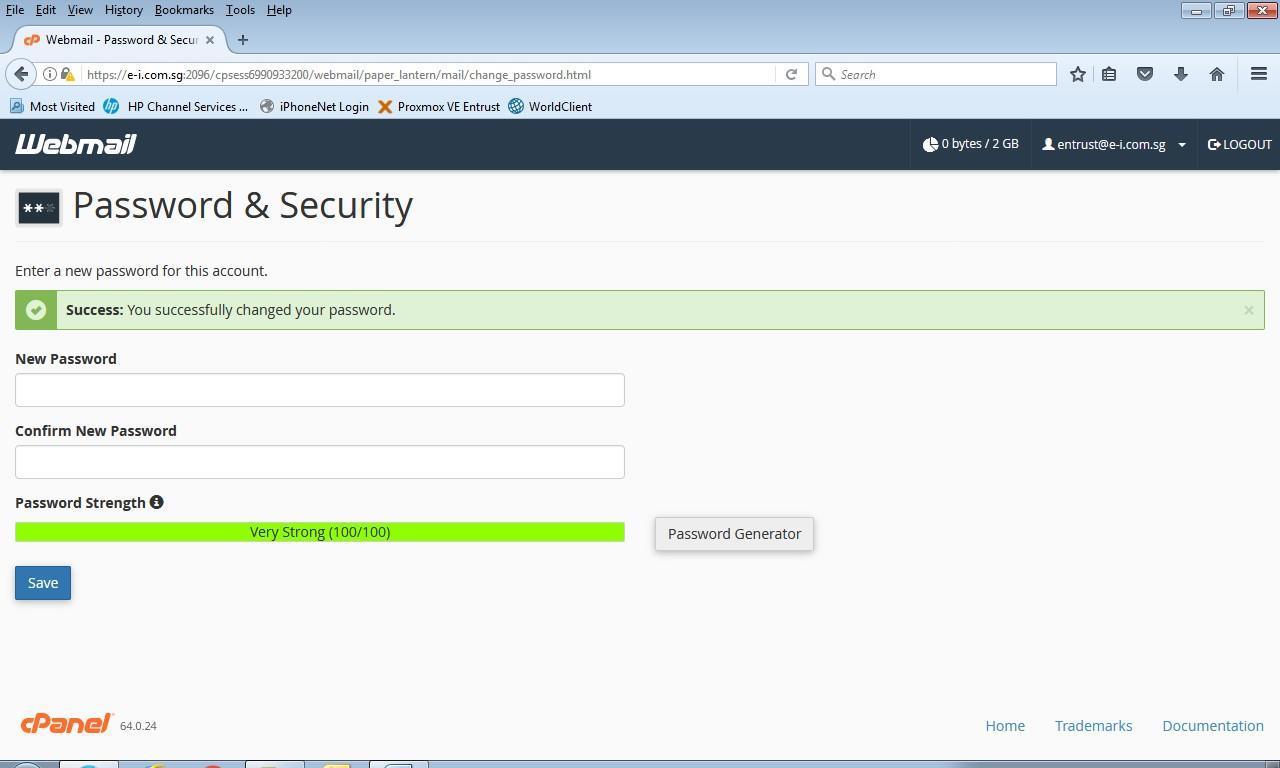Bookmark this page with the star icon
The image size is (1280, 768).
(1078, 74)
